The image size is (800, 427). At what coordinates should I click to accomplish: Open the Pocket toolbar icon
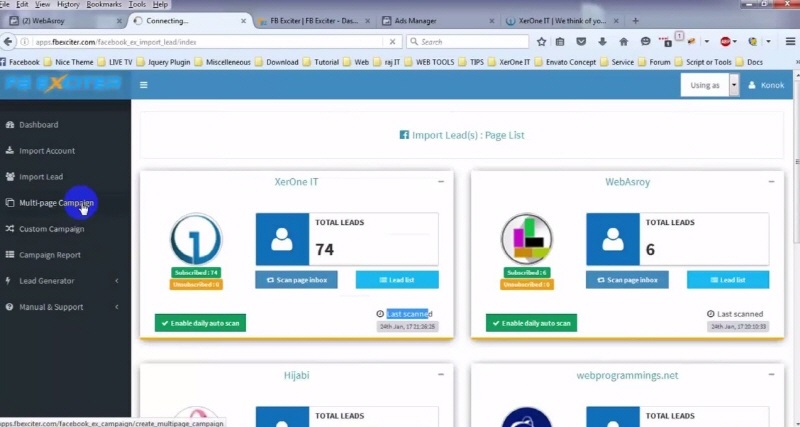581,42
